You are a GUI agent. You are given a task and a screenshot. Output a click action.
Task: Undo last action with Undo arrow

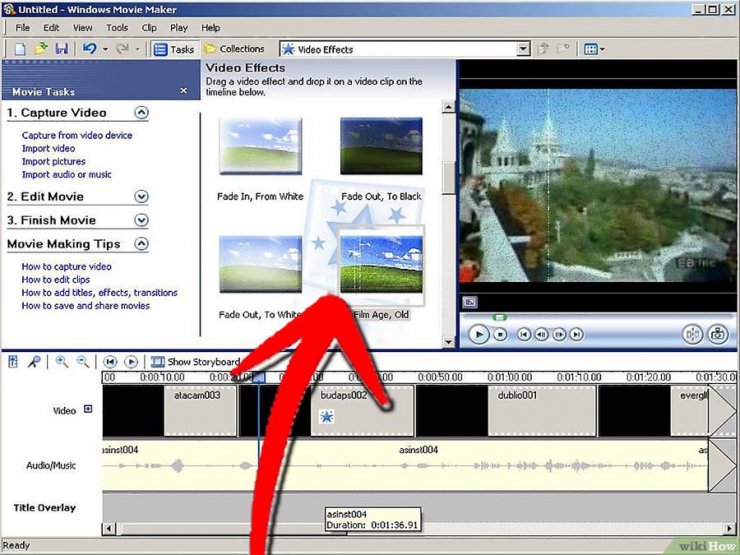point(90,49)
